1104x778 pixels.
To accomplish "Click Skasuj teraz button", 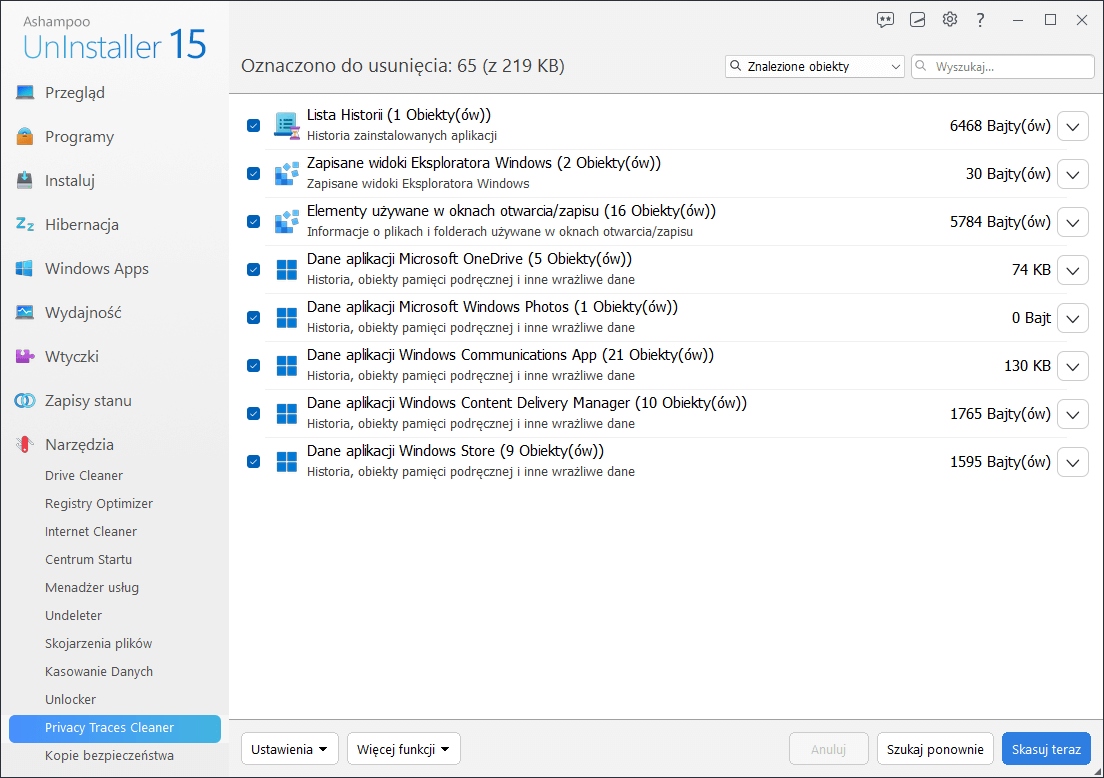I will coord(1046,749).
